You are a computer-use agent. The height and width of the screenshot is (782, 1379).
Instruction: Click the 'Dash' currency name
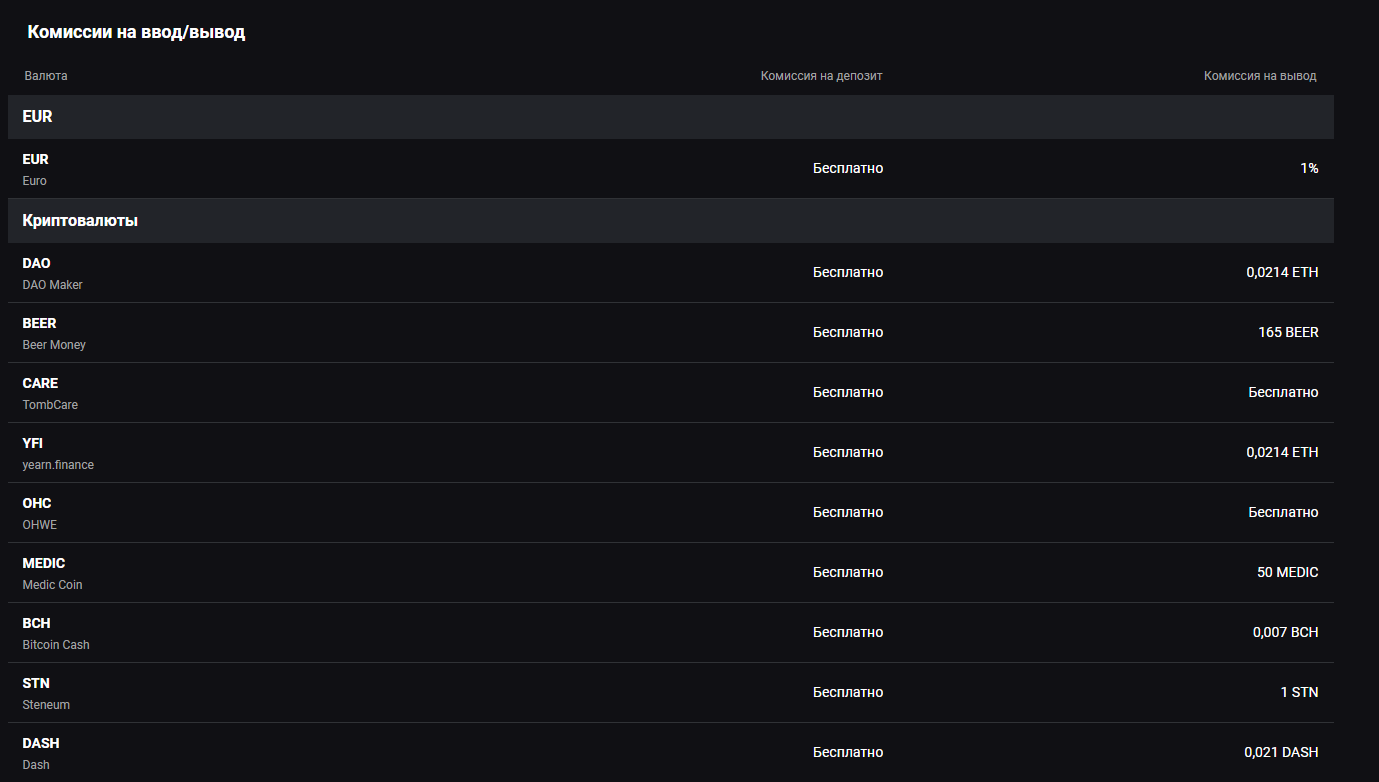point(36,765)
